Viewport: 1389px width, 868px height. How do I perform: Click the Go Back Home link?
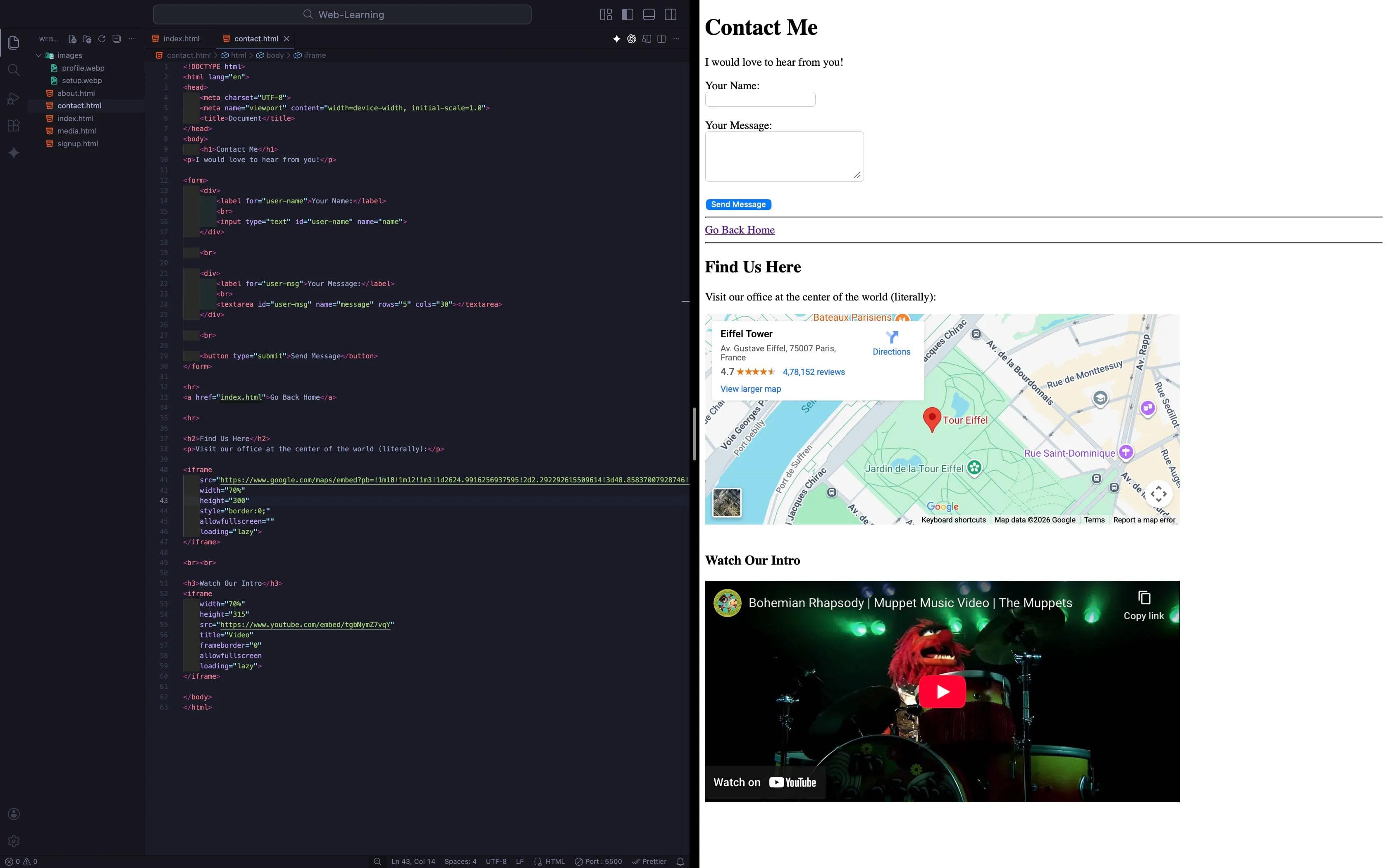tap(739, 230)
